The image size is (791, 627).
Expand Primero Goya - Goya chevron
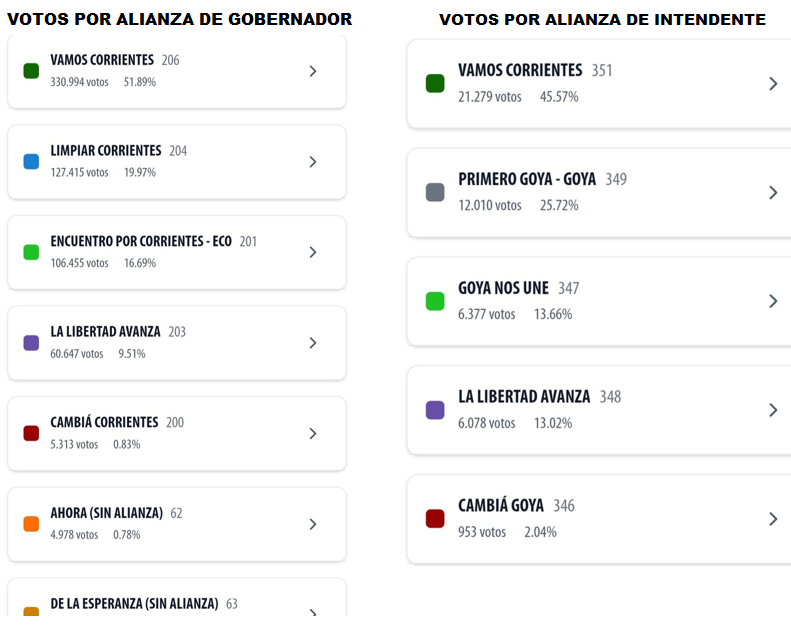pyautogui.click(x=773, y=192)
